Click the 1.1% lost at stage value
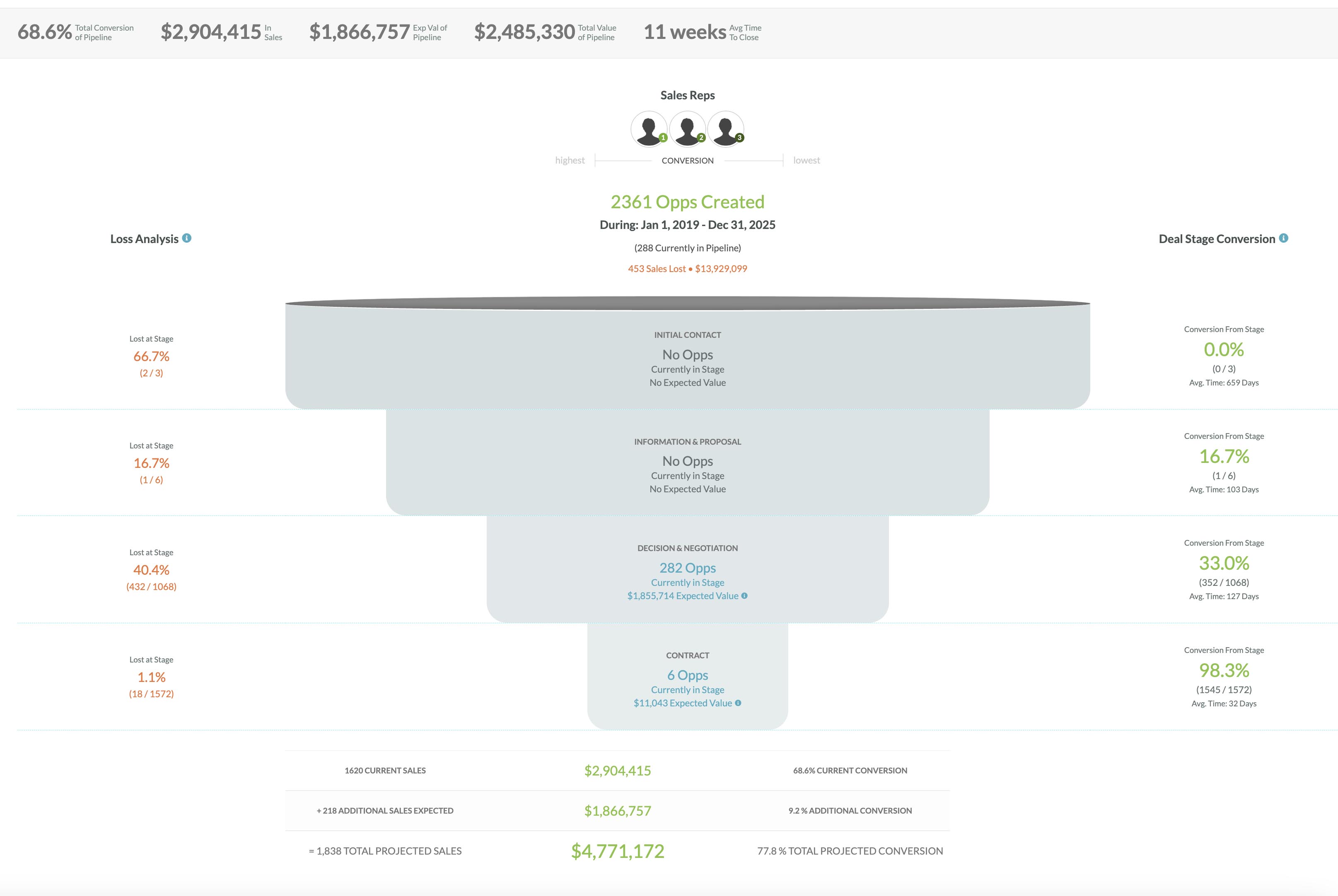This screenshot has height=896, width=1338. (x=152, y=677)
